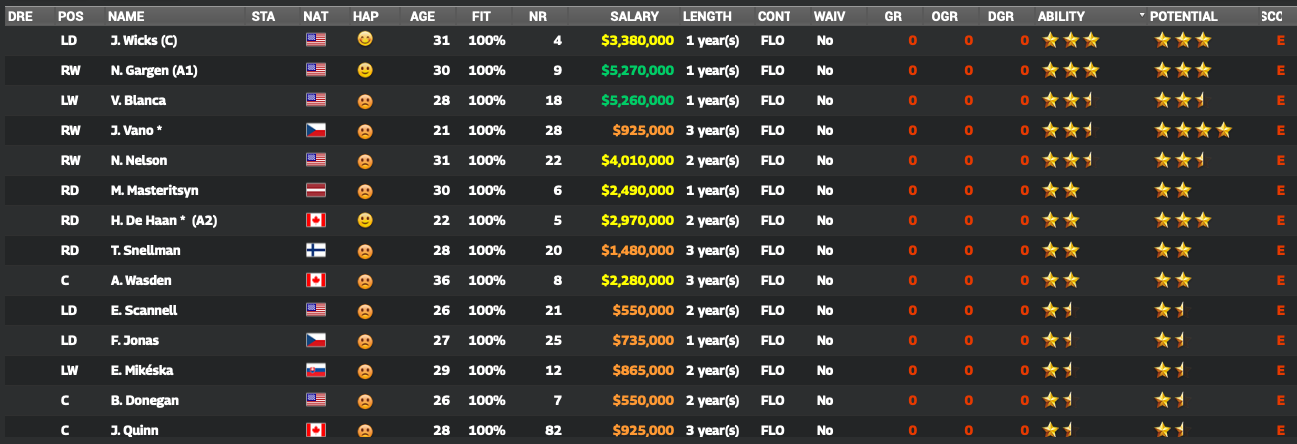The width and height of the screenshot is (1297, 444).
Task: Click the NAME column header
Action: coord(125,16)
